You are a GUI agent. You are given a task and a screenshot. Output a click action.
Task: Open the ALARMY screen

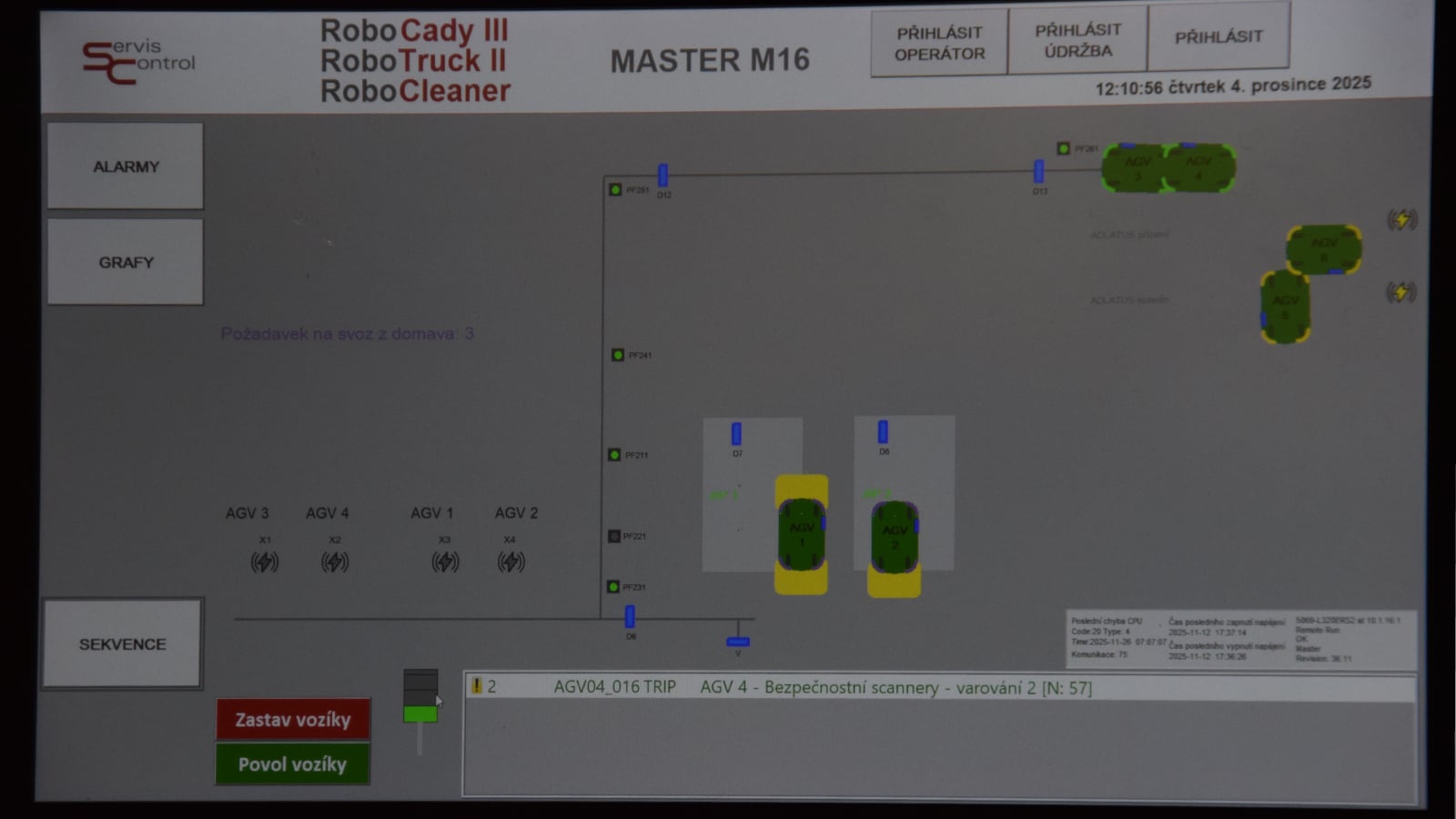[126, 166]
